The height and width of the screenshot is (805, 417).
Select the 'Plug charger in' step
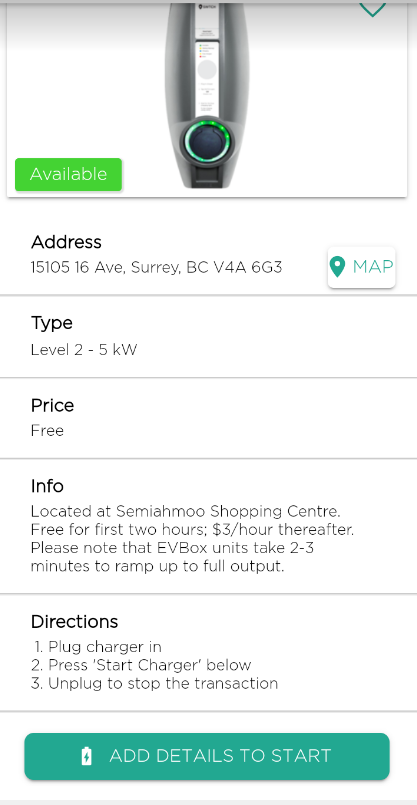coord(98,646)
